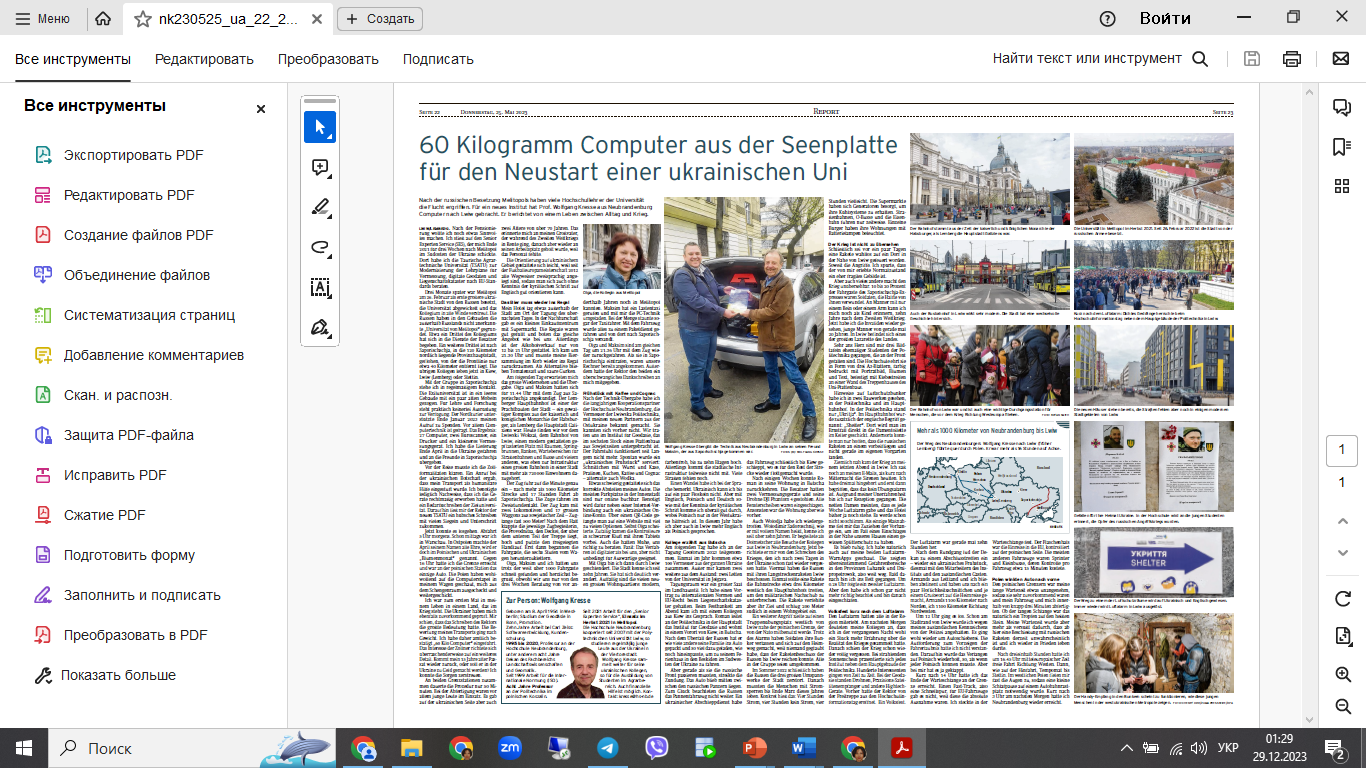Open Экспортировать PDF tool

pyautogui.click(x=133, y=155)
